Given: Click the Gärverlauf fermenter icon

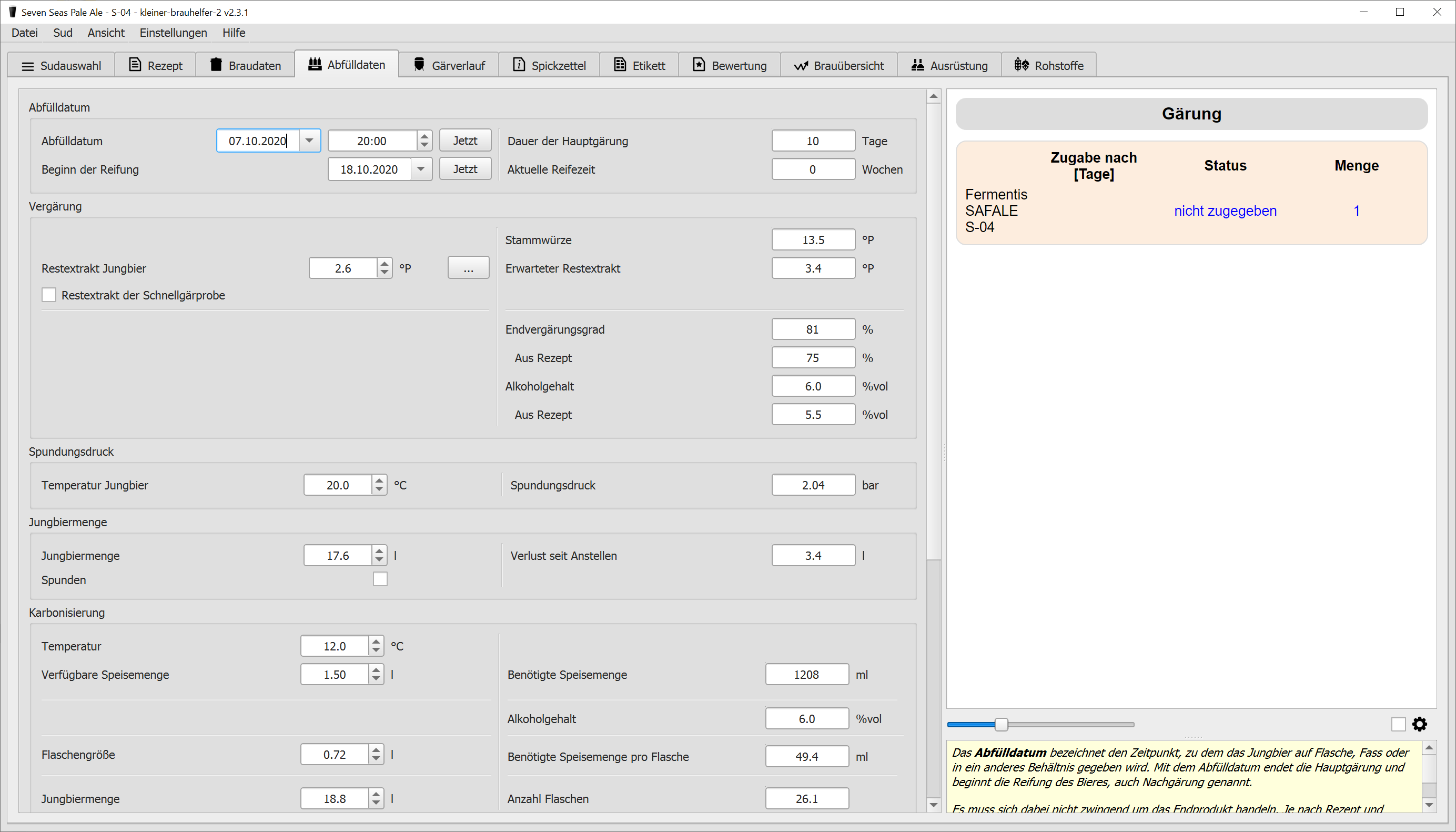Looking at the screenshot, I should click(419, 65).
